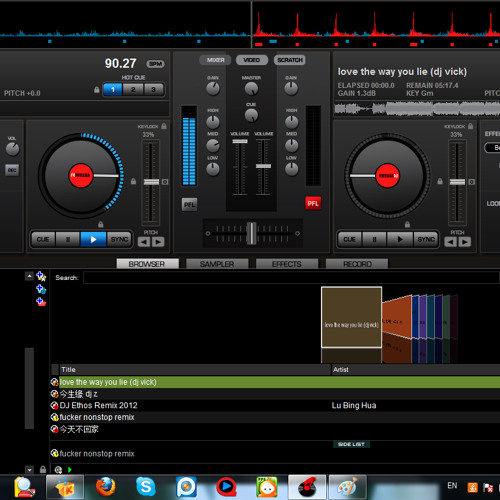Click pitch bend left arrow on right deck
The width and height of the screenshot is (500, 500).
tap(451, 242)
